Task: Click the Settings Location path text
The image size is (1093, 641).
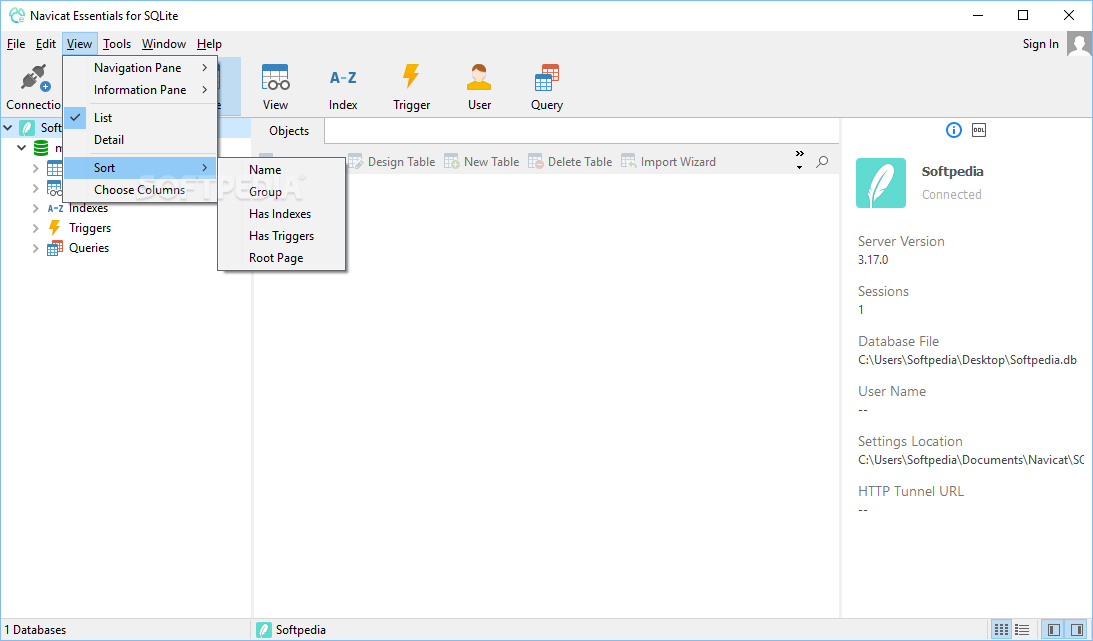Action: point(971,460)
